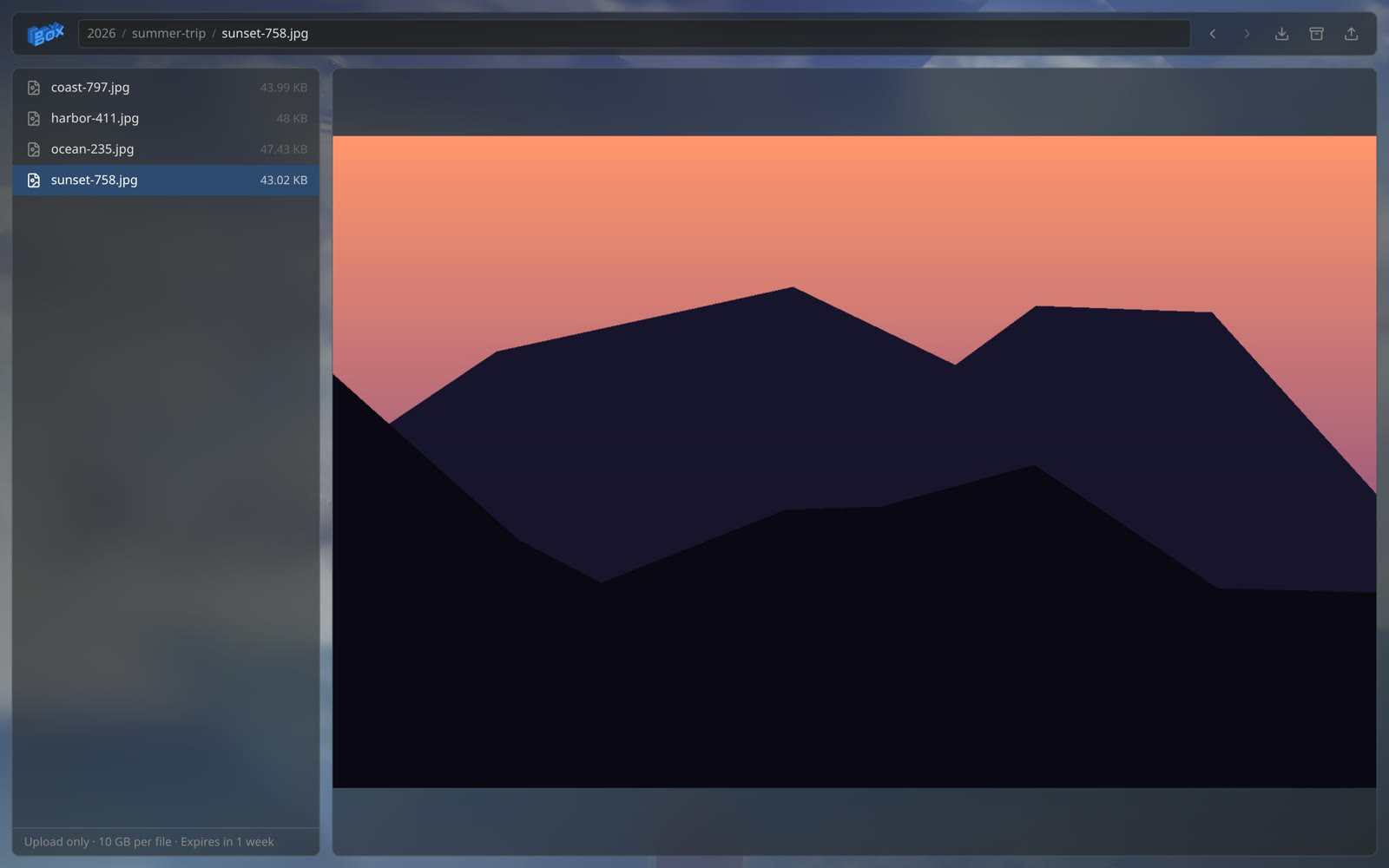Screen dimensions: 1389x868
Task: Click the sunset mountain image preview
Action: tap(854, 462)
